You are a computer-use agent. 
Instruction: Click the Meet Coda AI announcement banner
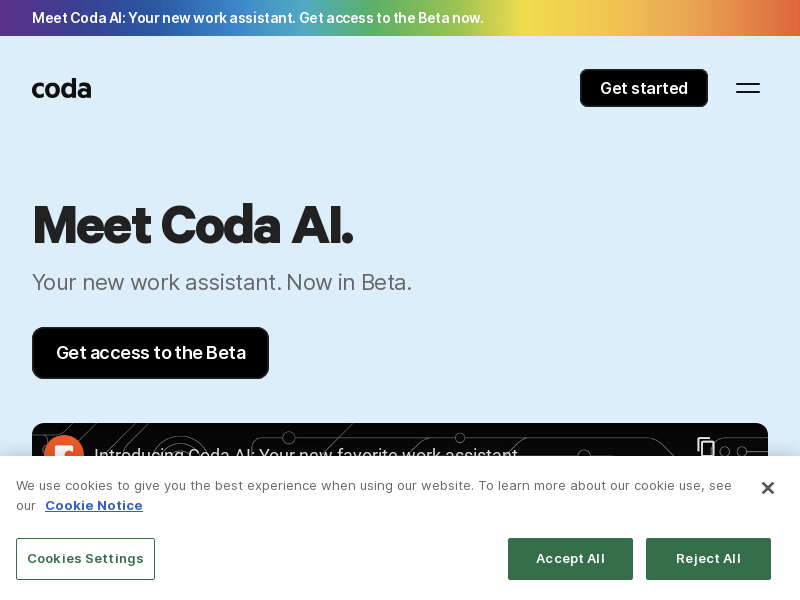click(x=258, y=18)
